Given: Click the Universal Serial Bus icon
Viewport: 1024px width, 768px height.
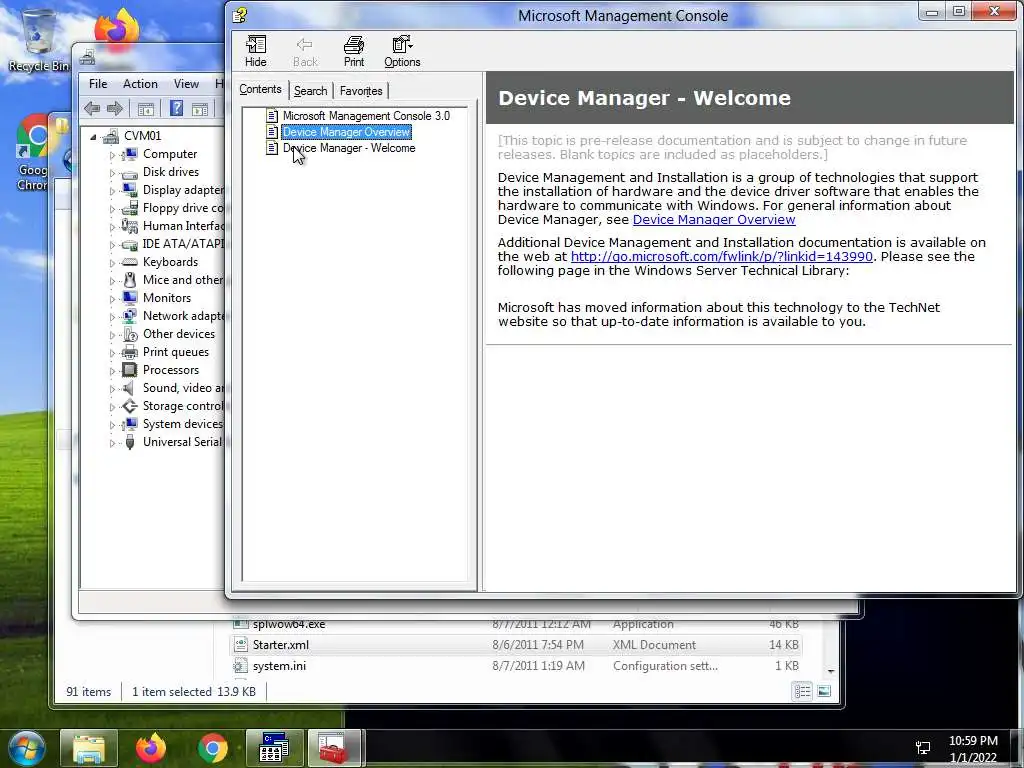Looking at the screenshot, I should pos(130,442).
